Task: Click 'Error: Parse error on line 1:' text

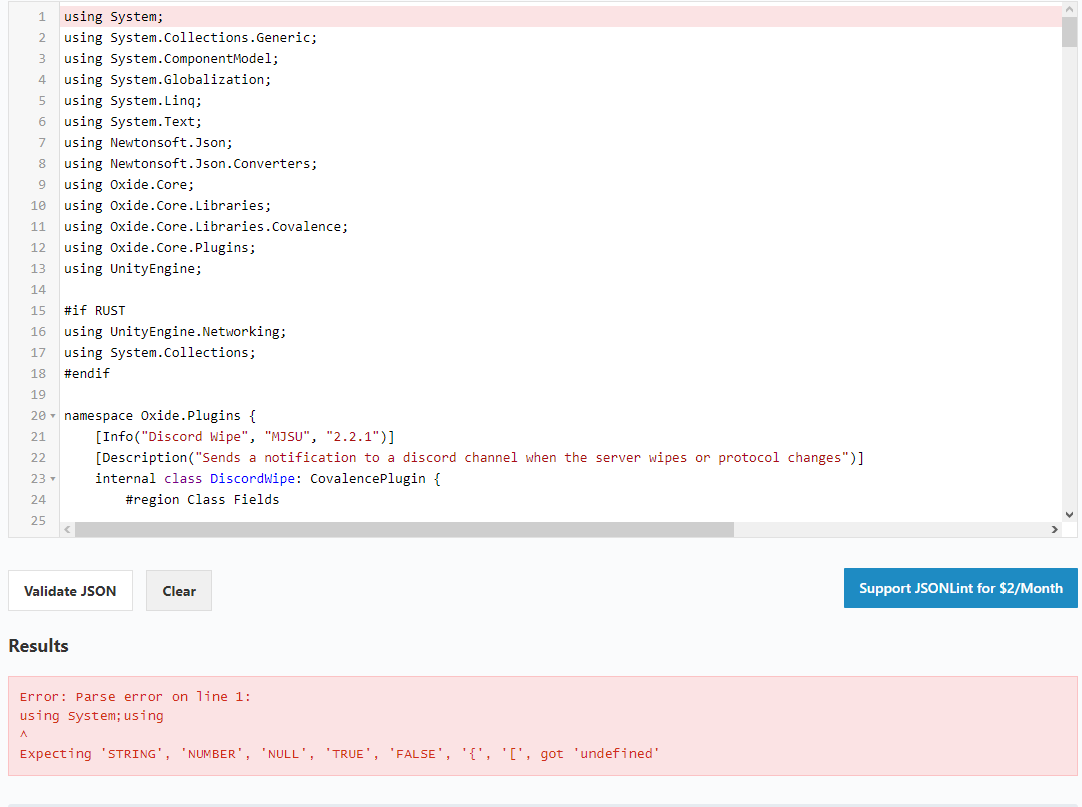Action: coord(135,697)
